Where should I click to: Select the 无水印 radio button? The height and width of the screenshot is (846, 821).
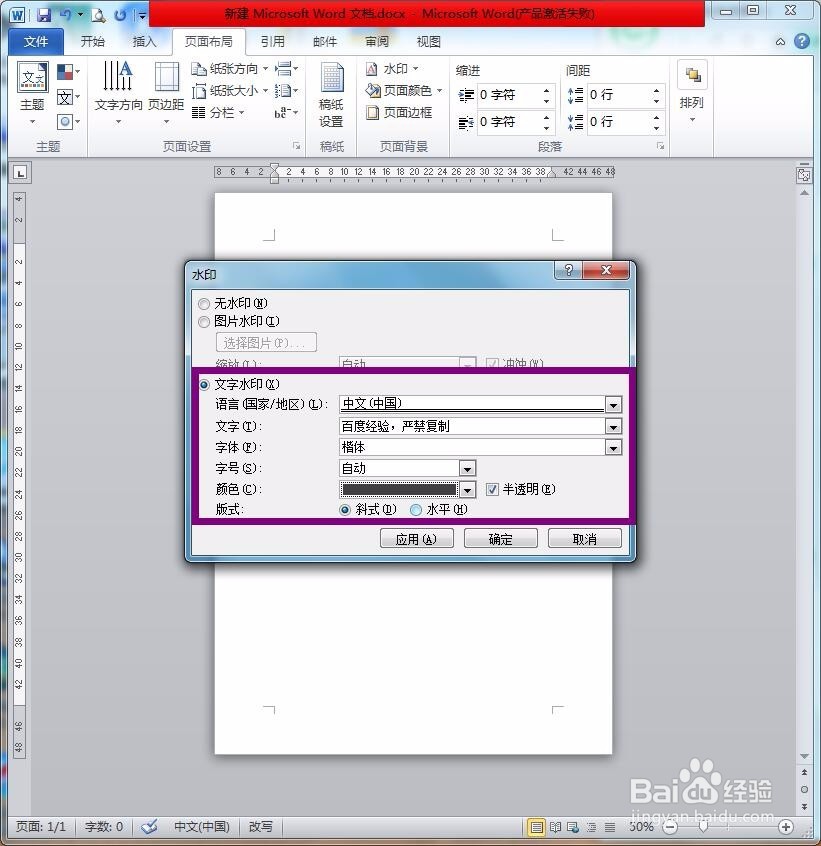pos(204,303)
